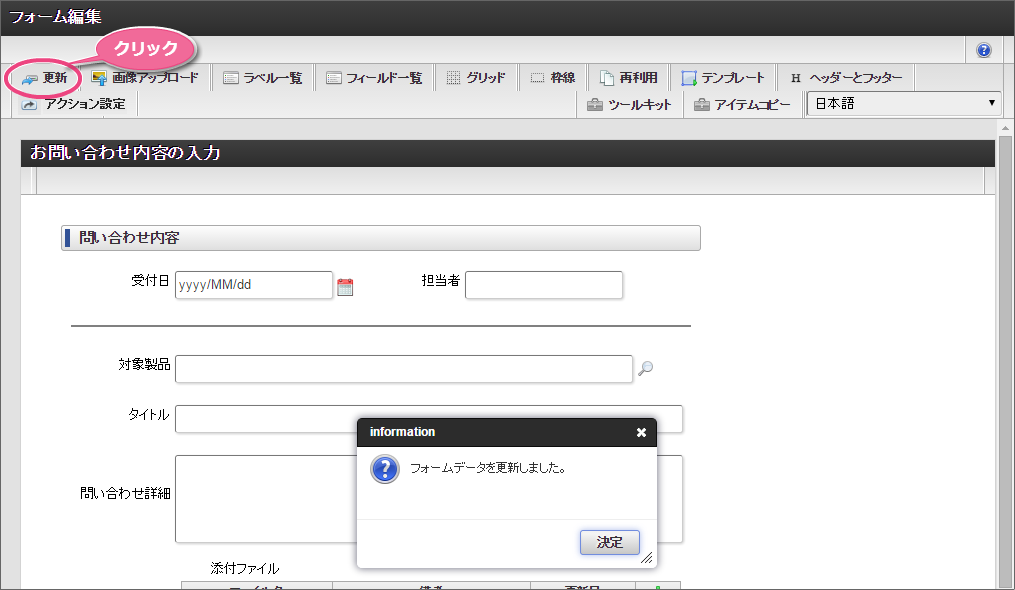Screen dimensions: 1015x590
Task: Click into the 受付日 date field
Action: pos(254,285)
